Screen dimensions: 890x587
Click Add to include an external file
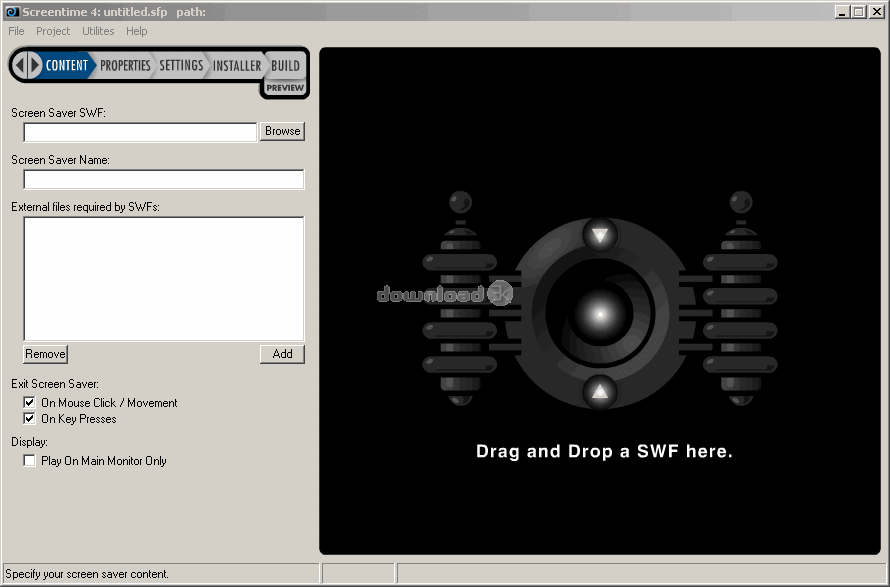(x=282, y=354)
